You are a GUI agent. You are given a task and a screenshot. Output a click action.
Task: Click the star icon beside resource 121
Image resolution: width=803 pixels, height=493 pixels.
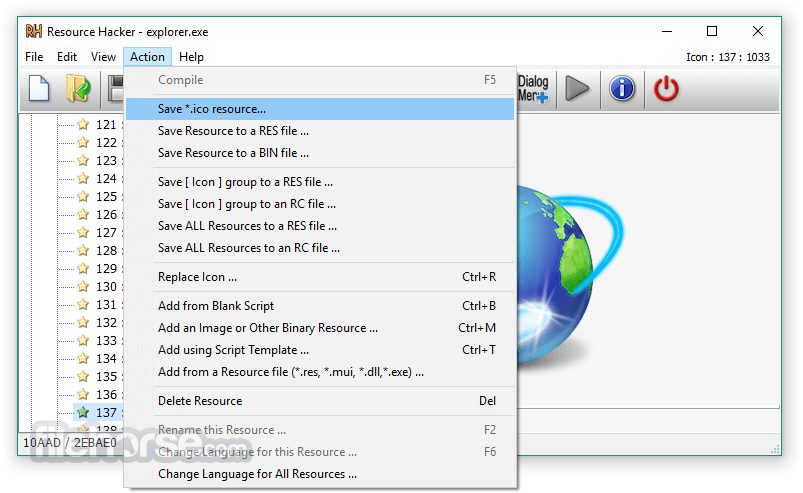[x=83, y=124]
